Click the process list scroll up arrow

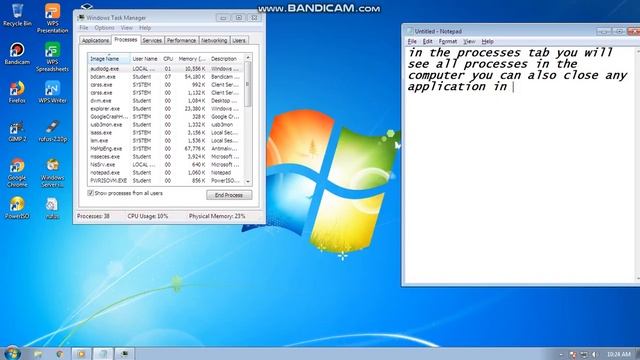tap(248, 58)
